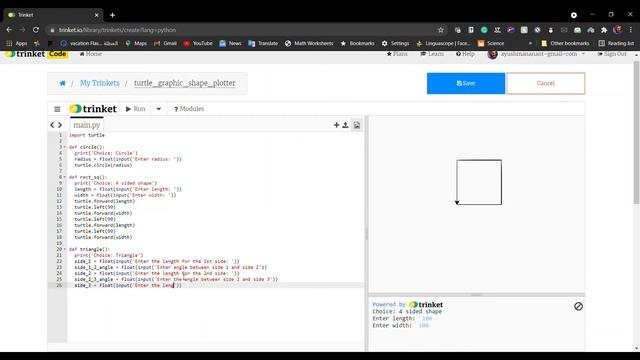
Task: Save the trinket
Action: pos(466,83)
